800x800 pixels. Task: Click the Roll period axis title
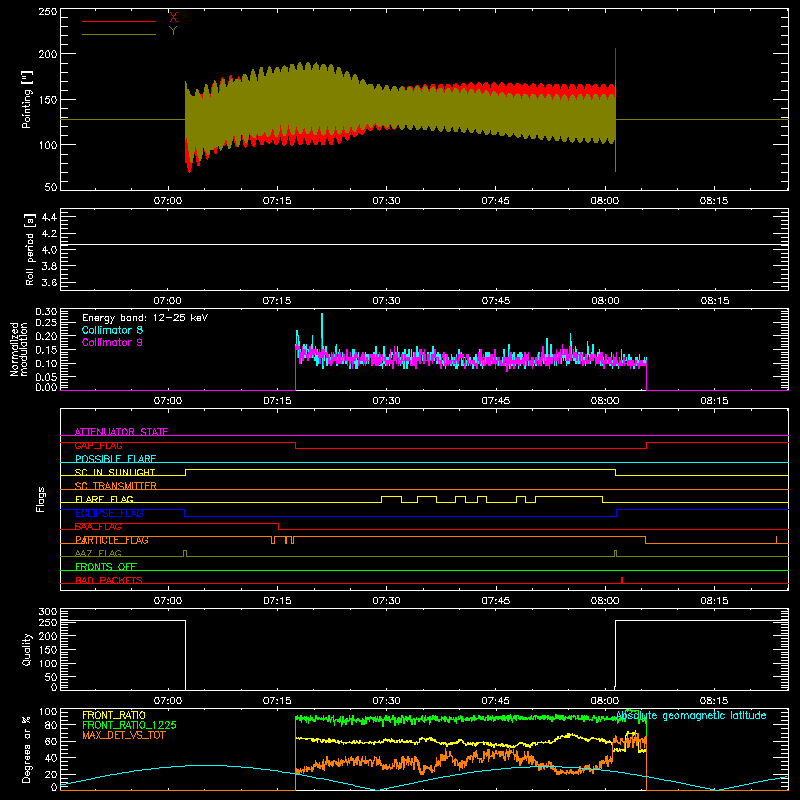pyautogui.click(x=30, y=249)
